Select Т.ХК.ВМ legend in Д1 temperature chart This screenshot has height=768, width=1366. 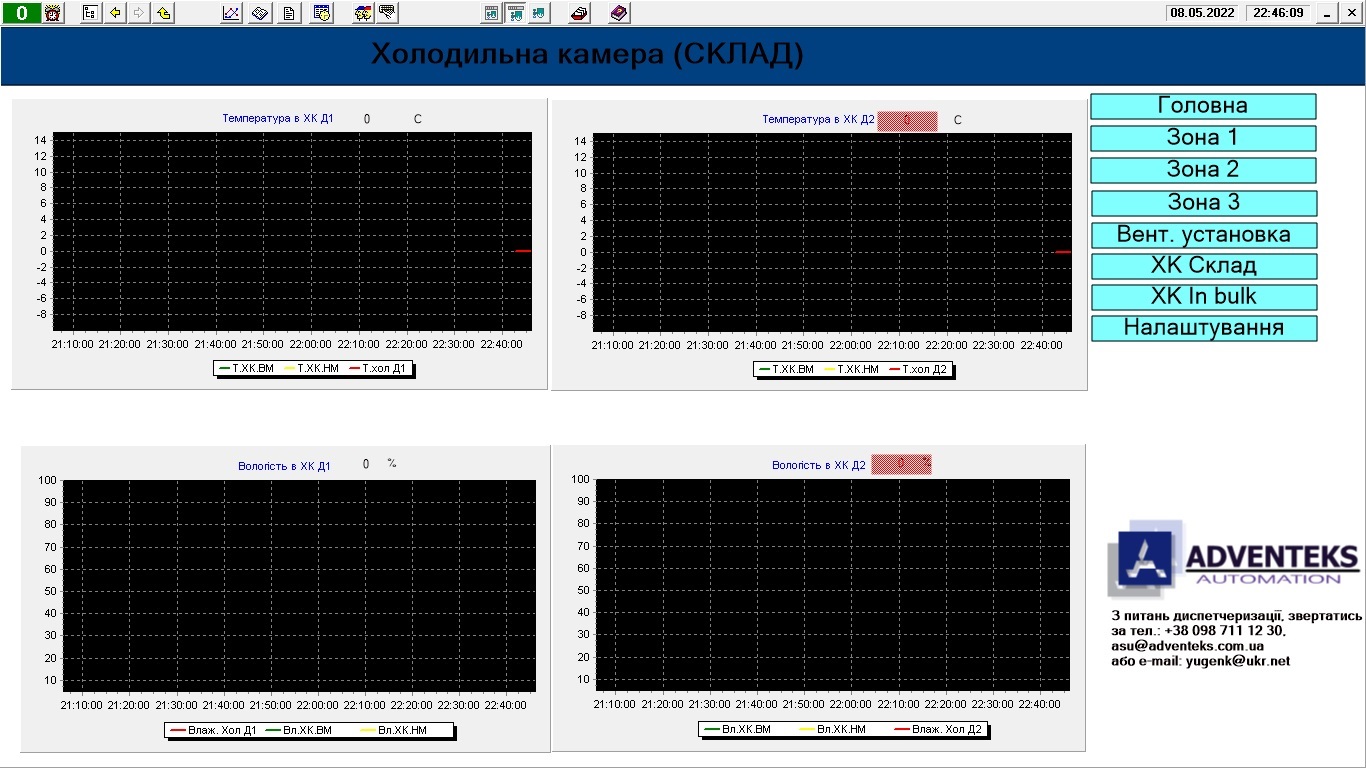coord(245,368)
